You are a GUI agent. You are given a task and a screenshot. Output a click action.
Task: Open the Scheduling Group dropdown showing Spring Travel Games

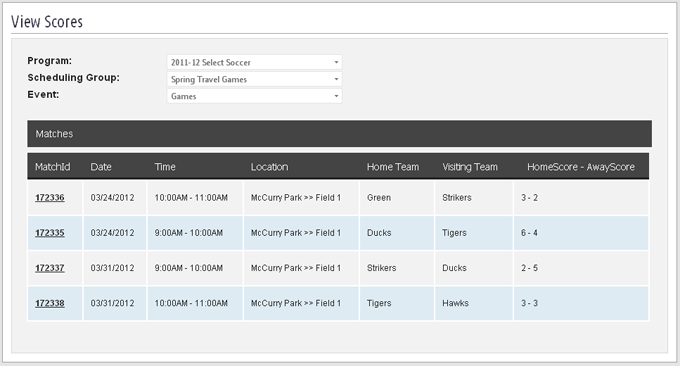(x=254, y=79)
